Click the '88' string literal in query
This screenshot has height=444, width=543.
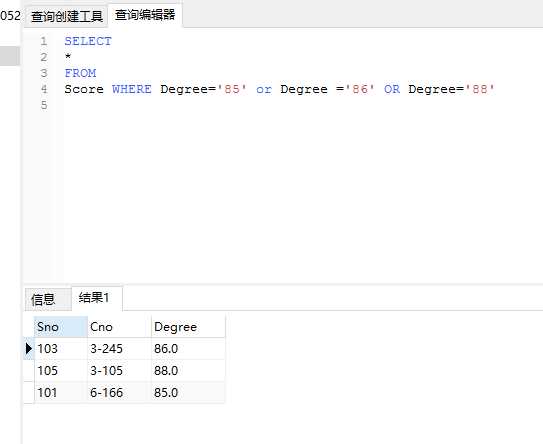click(480, 89)
